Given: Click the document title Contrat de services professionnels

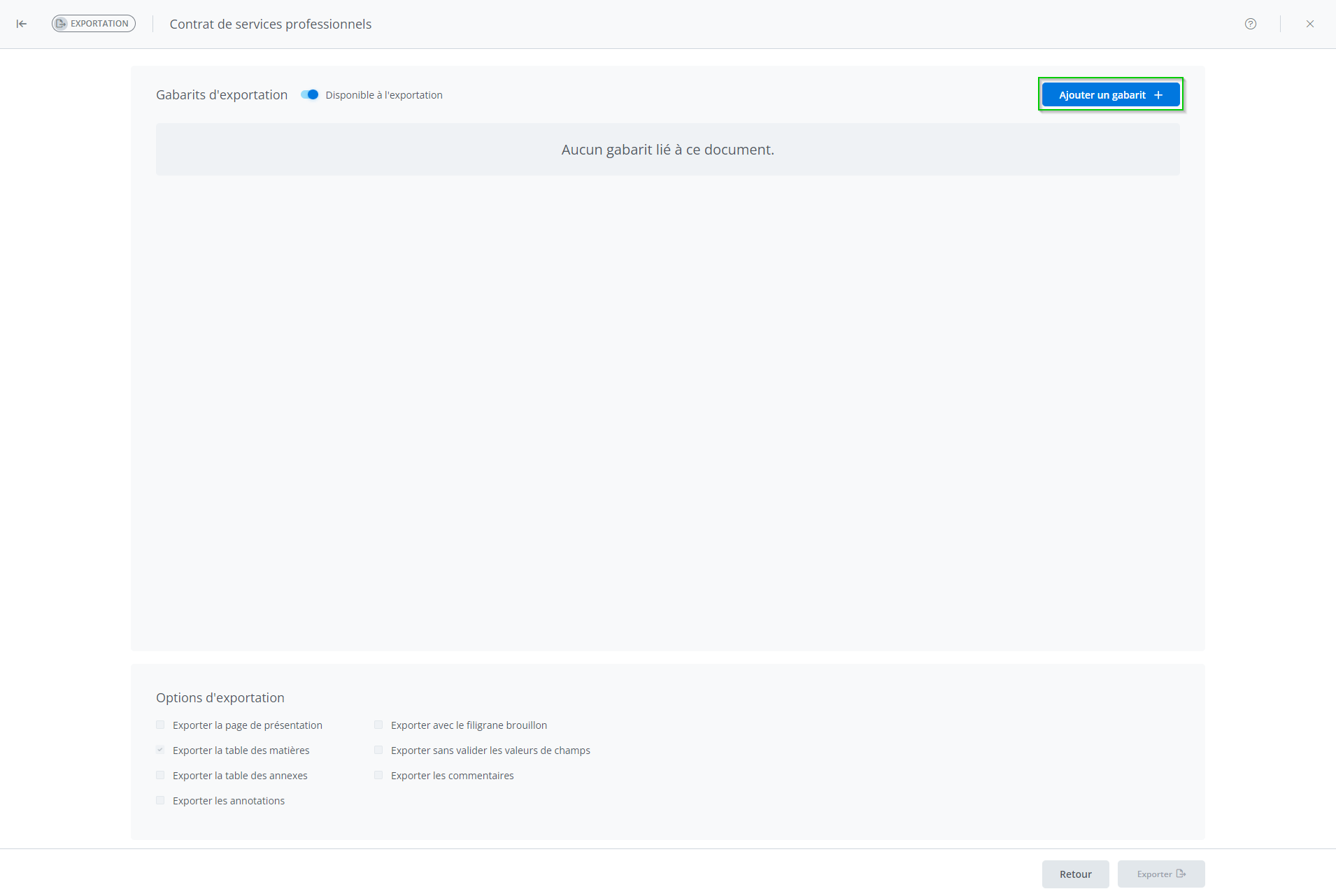Looking at the screenshot, I should point(270,24).
